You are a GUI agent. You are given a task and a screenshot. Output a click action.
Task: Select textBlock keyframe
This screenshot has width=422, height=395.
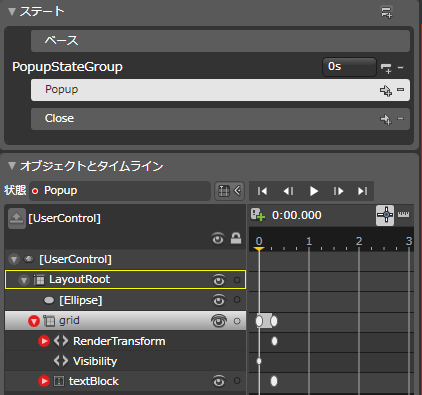point(274,381)
